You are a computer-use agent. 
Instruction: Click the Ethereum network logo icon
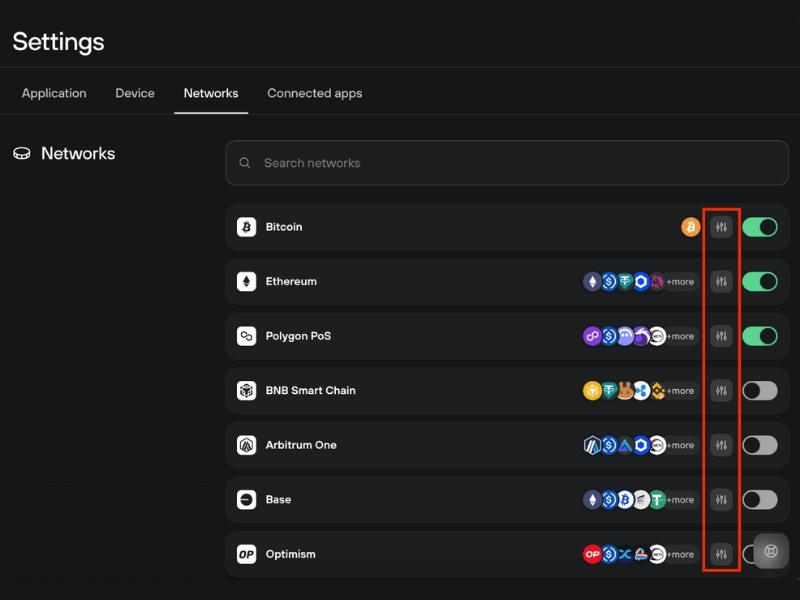coord(246,282)
